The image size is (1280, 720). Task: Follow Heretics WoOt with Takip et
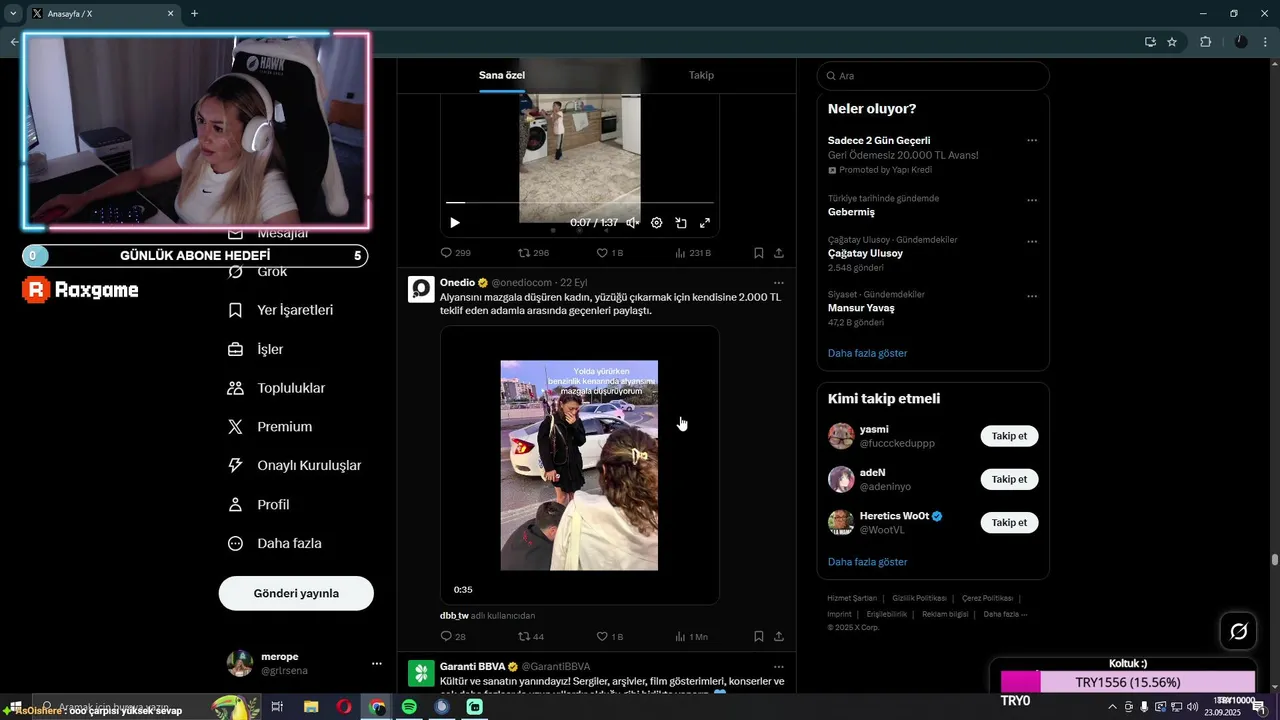coord(1009,522)
